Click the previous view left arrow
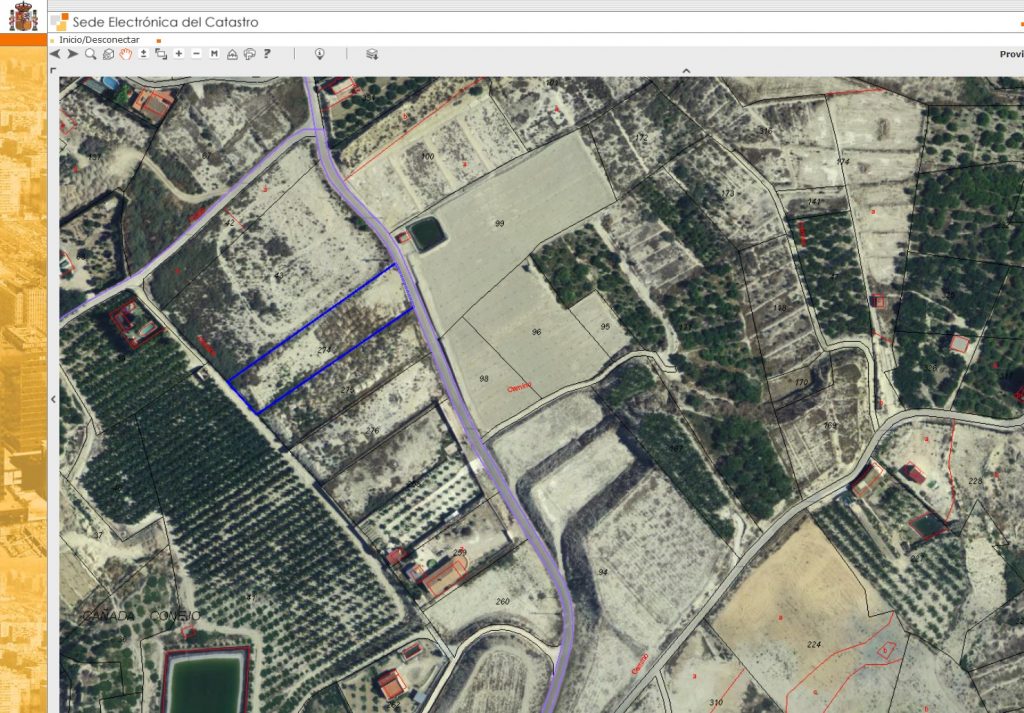This screenshot has width=1024, height=713. pos(55,54)
